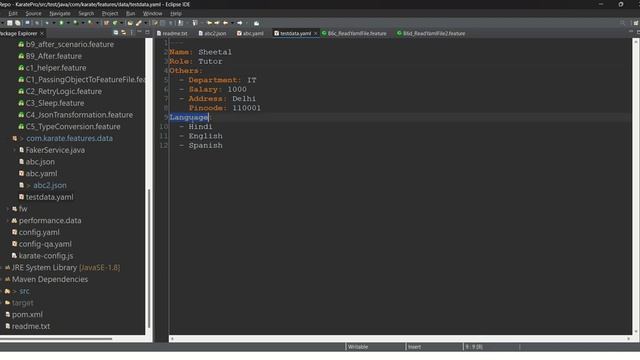The image size is (640, 360).
Task: Open the Search menu
Action: [86, 13]
